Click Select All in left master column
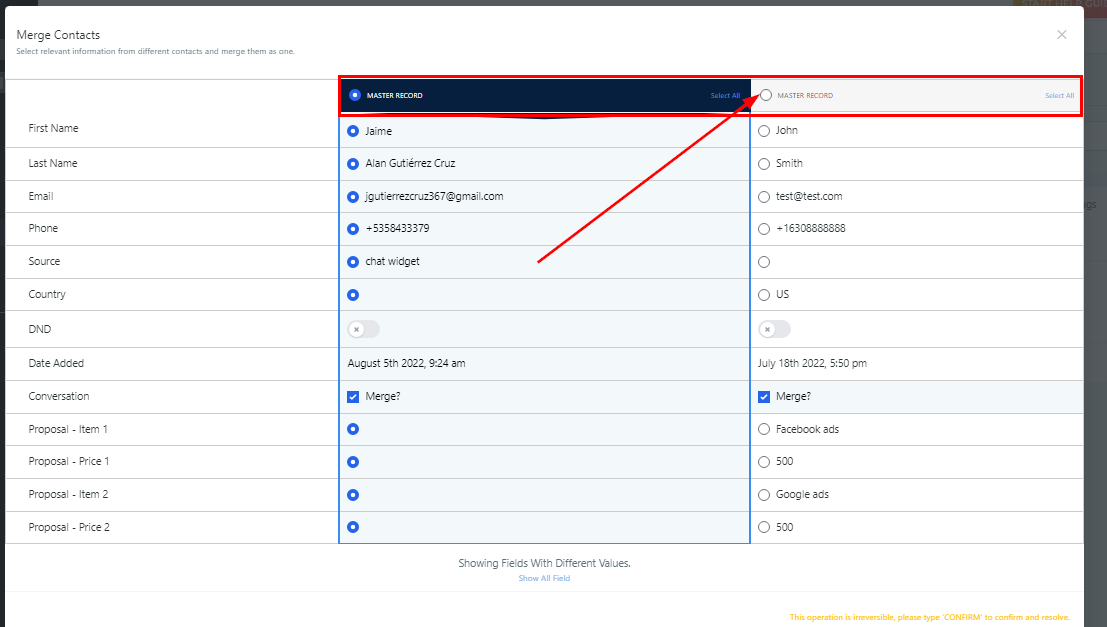Viewport: 1107px width, 627px height. point(725,95)
